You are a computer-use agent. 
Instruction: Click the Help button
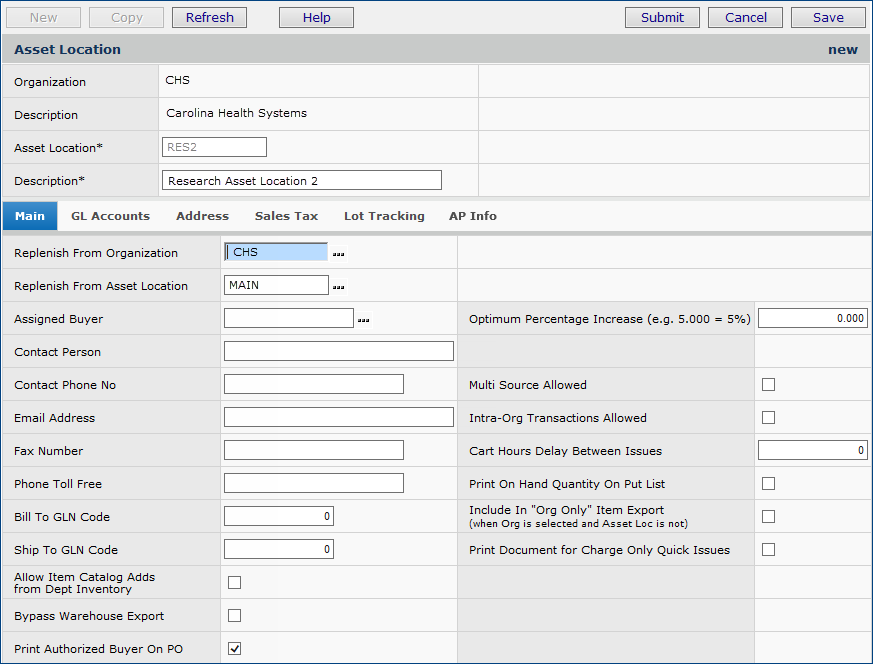pos(316,17)
